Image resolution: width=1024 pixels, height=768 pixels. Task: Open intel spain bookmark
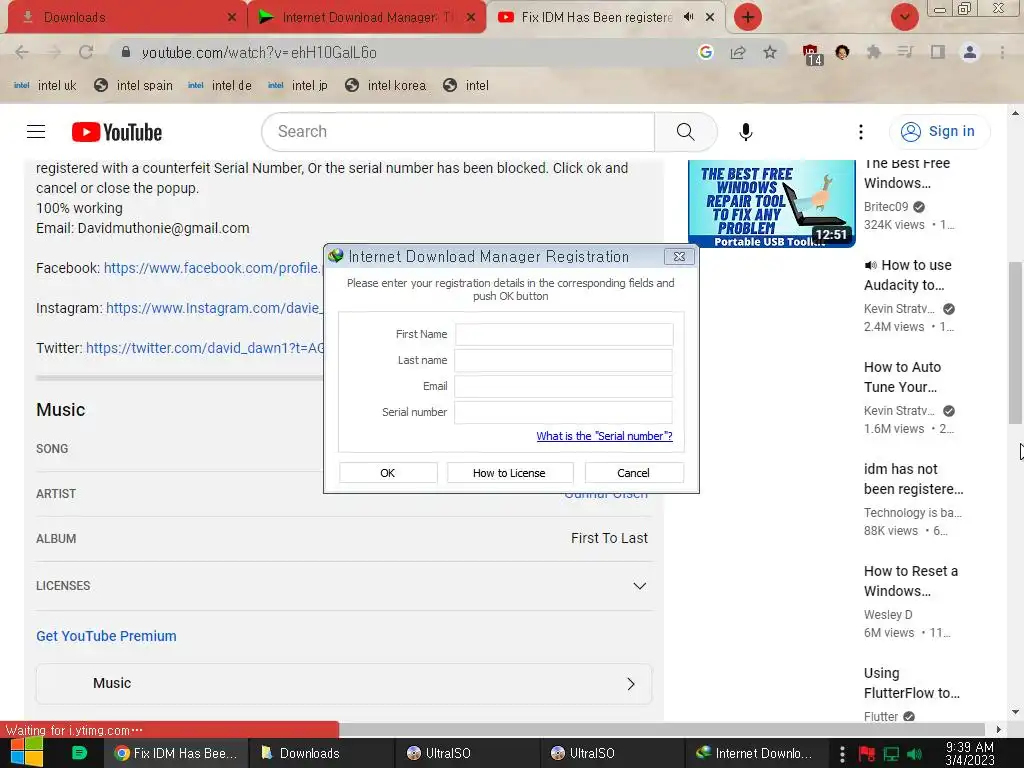(x=134, y=86)
